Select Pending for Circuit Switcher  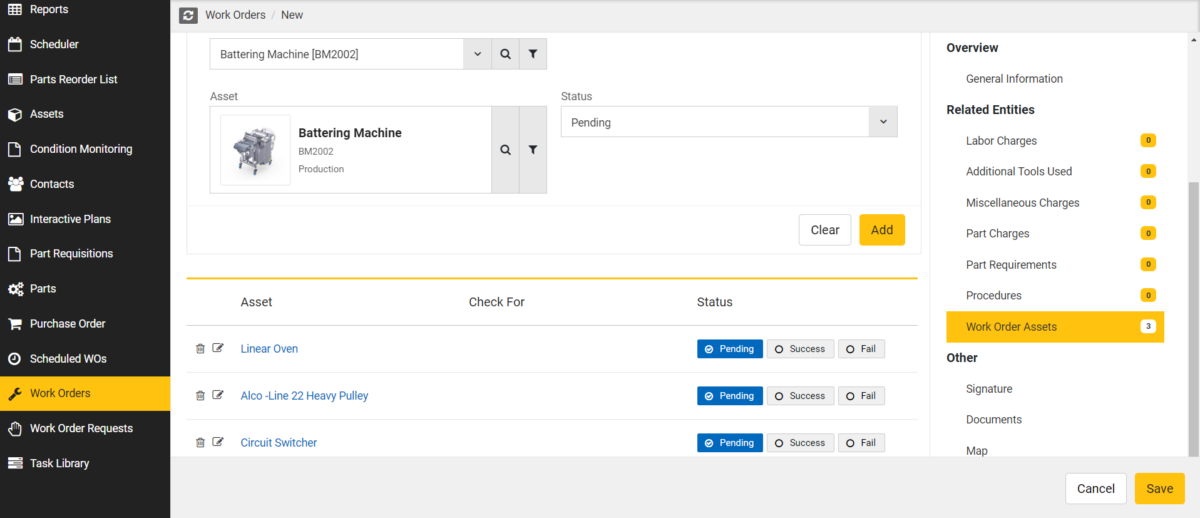tap(730, 443)
